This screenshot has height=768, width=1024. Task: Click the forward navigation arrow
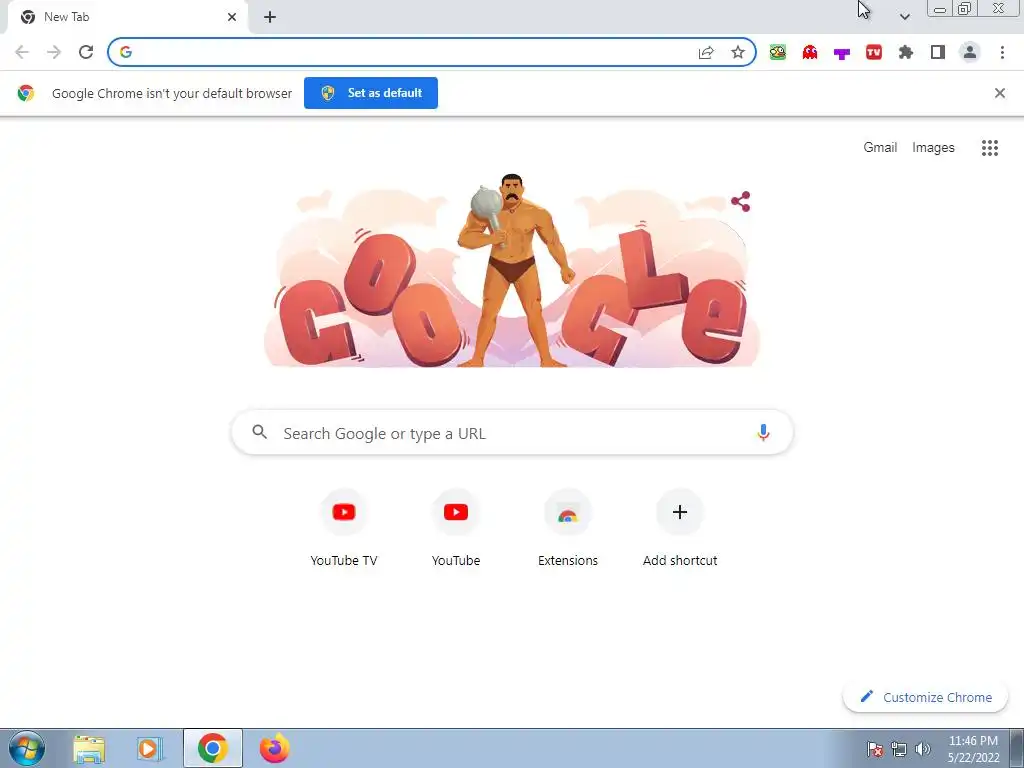[x=54, y=52]
